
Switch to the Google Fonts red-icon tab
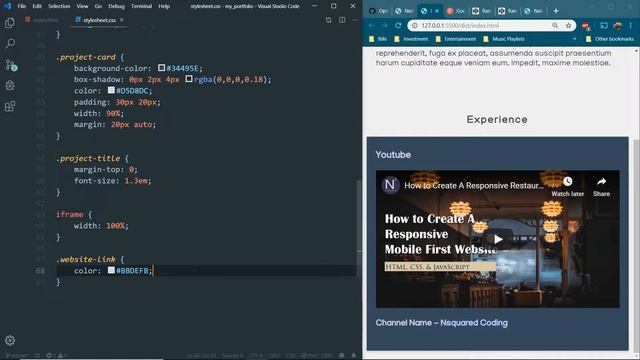pyautogui.click(x=456, y=11)
